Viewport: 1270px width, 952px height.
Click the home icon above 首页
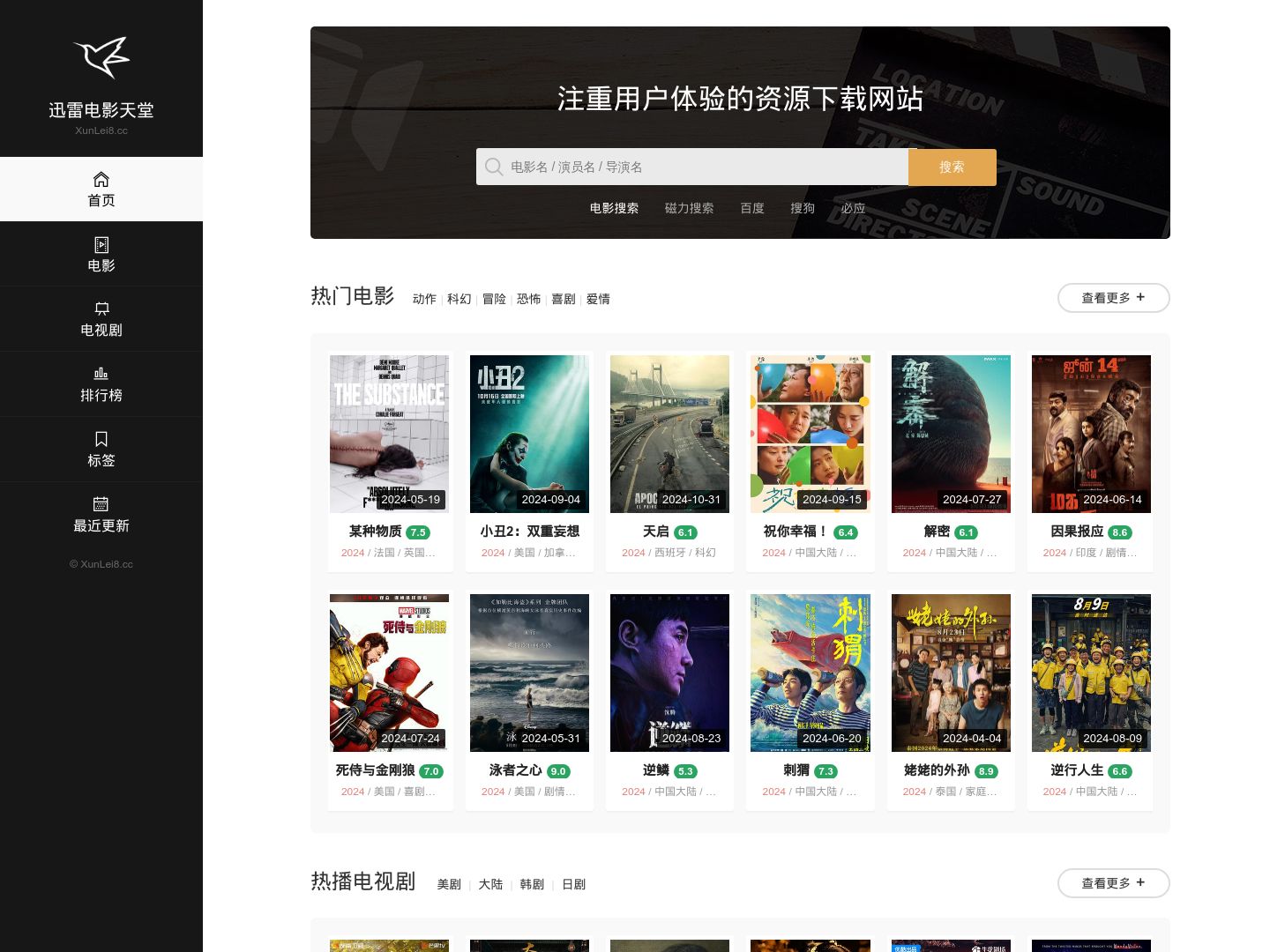pyautogui.click(x=101, y=179)
